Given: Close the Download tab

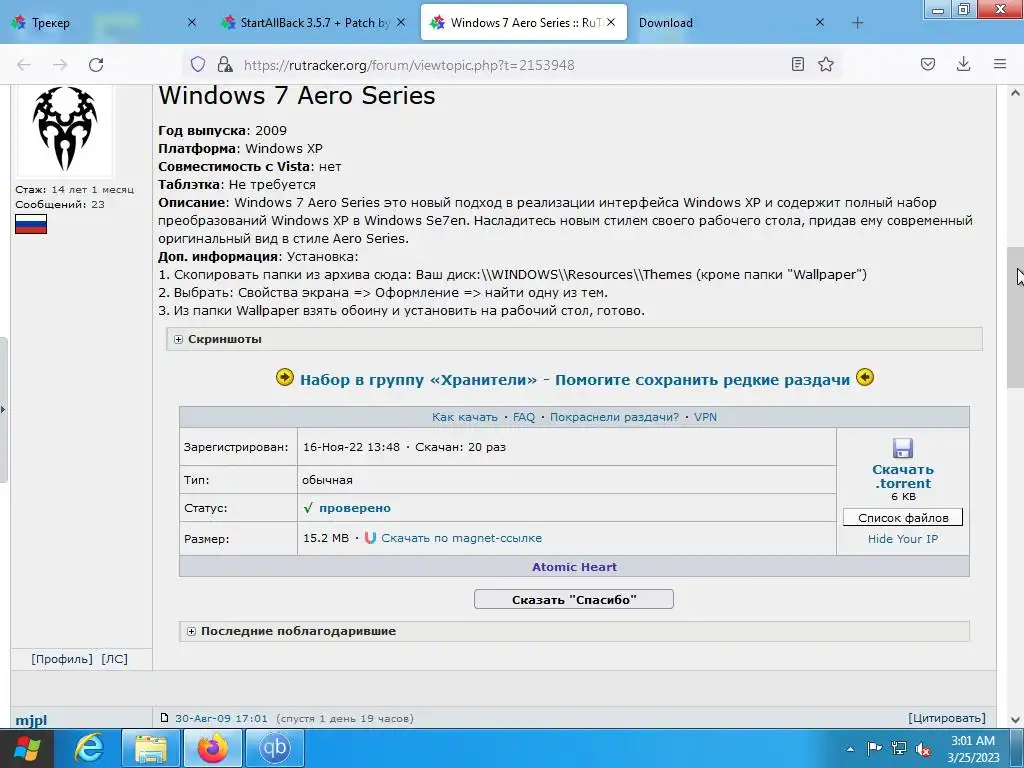Looking at the screenshot, I should click(x=820, y=22).
